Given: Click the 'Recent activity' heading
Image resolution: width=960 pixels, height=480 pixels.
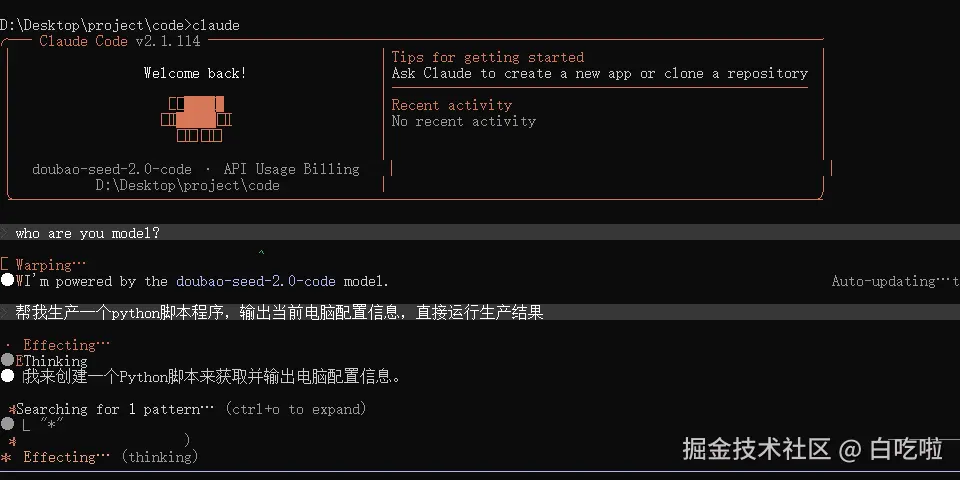Looking at the screenshot, I should pyautogui.click(x=452, y=105).
